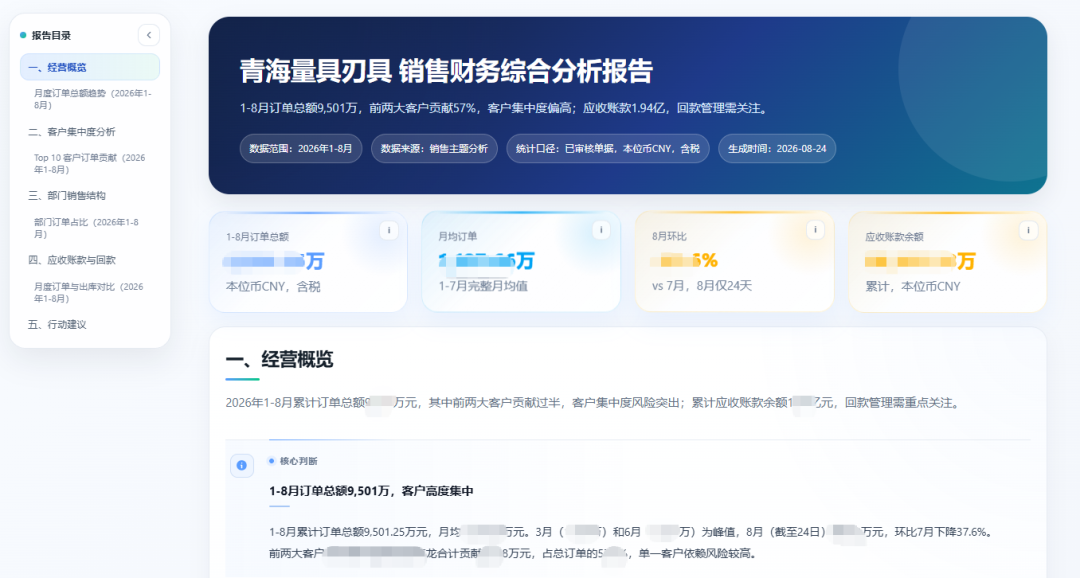Click the text 累计，本位币CNY
This screenshot has width=1080, height=578.
coord(913,287)
